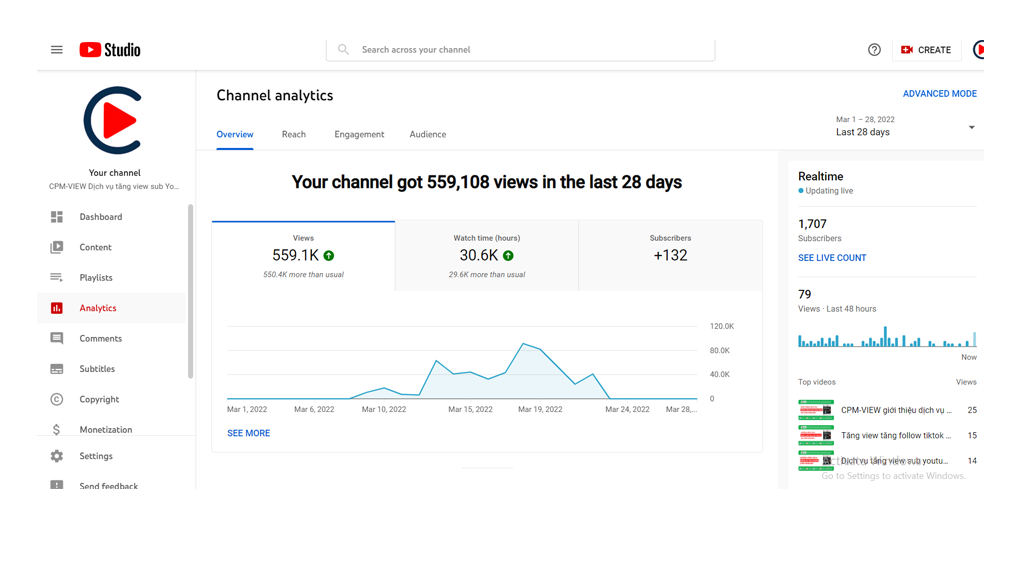Switch to the Overview tab
Image resolution: width=1024 pixels, height=564 pixels.
(234, 134)
